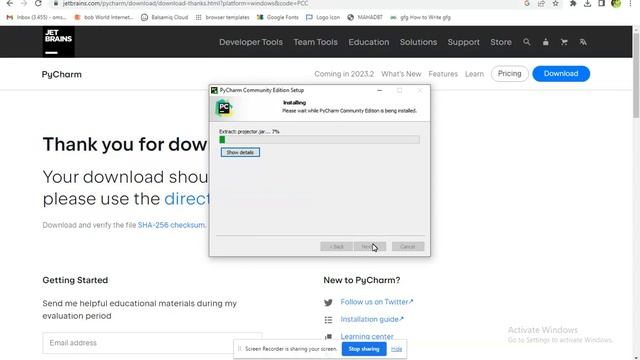
Task: Click the share page icon in address bar
Action: (x=541, y=3)
